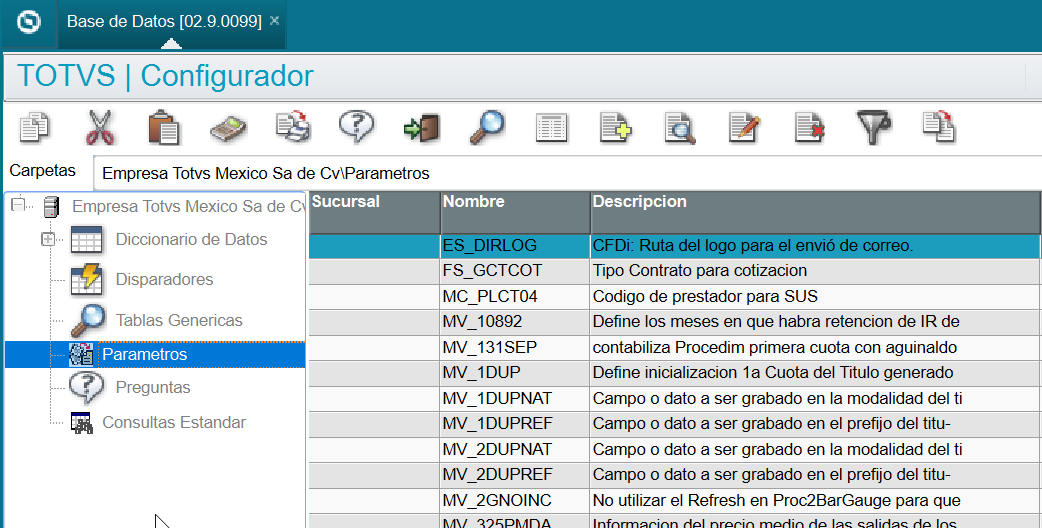Viewport: 1042px width, 528px height.
Task: Open Preguntas tree item
Action: (x=153, y=387)
